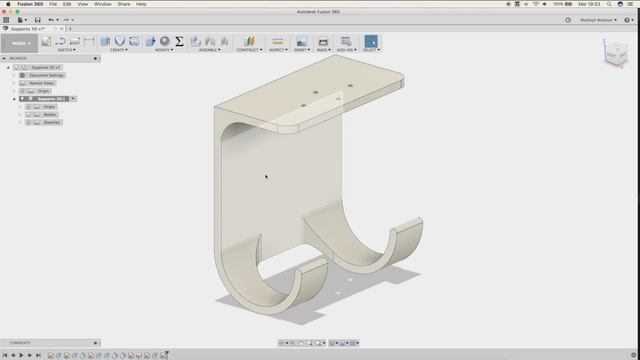Toggle the Bodies folder lightbulb

click(x=28, y=114)
